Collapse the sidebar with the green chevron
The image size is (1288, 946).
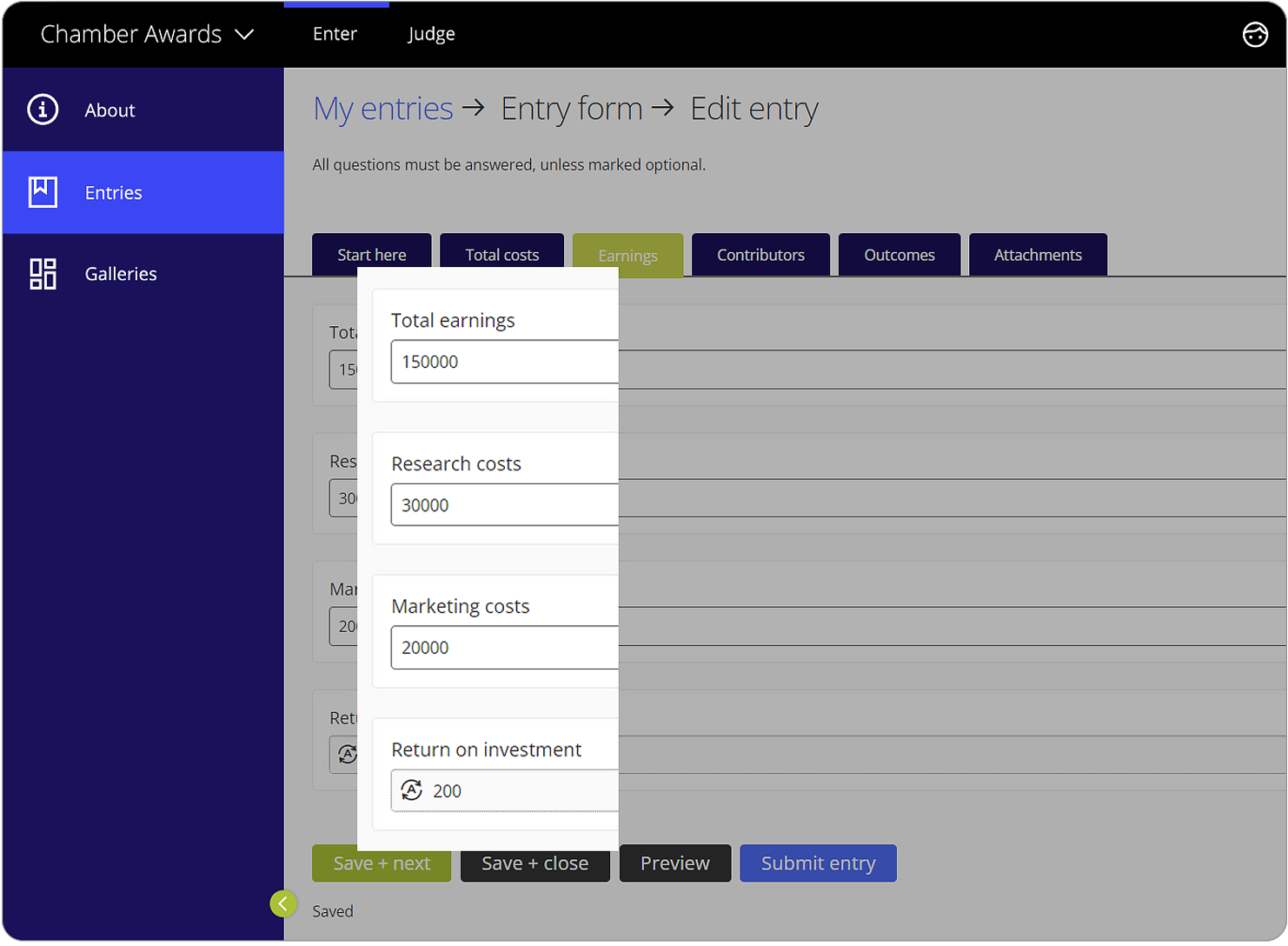point(283,903)
